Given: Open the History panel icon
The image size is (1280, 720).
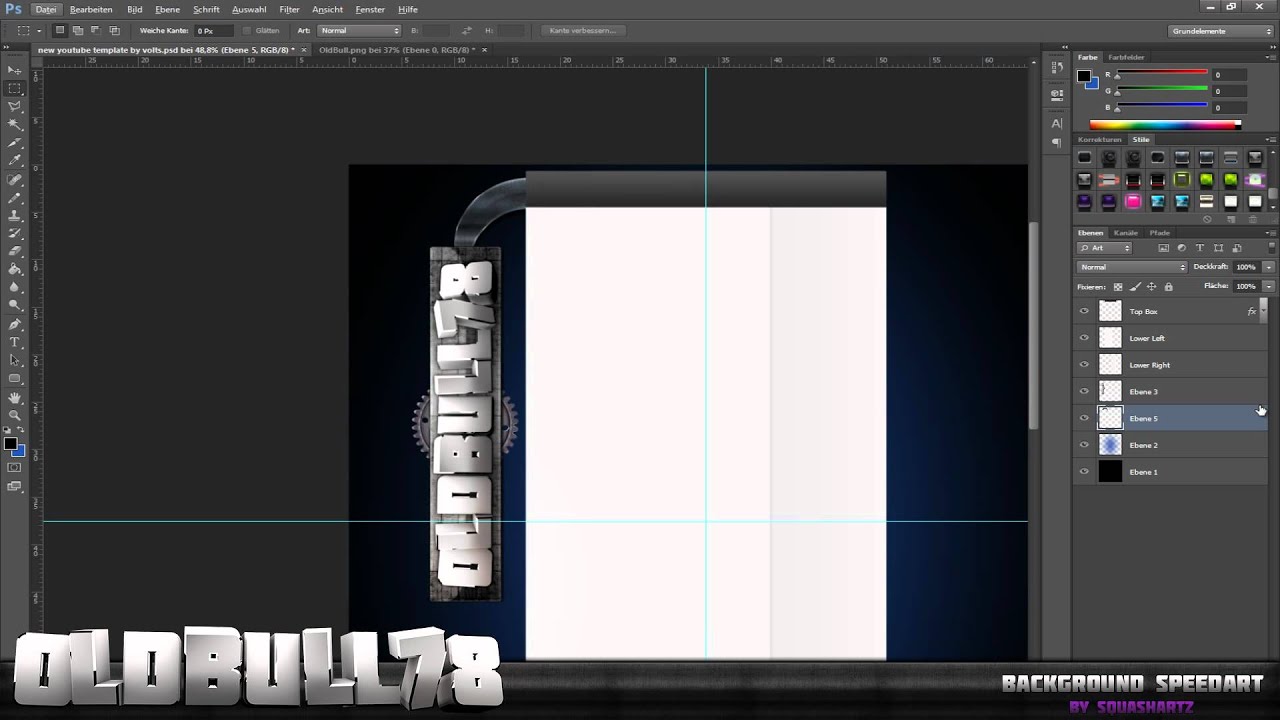Looking at the screenshot, I should pos(1057,68).
